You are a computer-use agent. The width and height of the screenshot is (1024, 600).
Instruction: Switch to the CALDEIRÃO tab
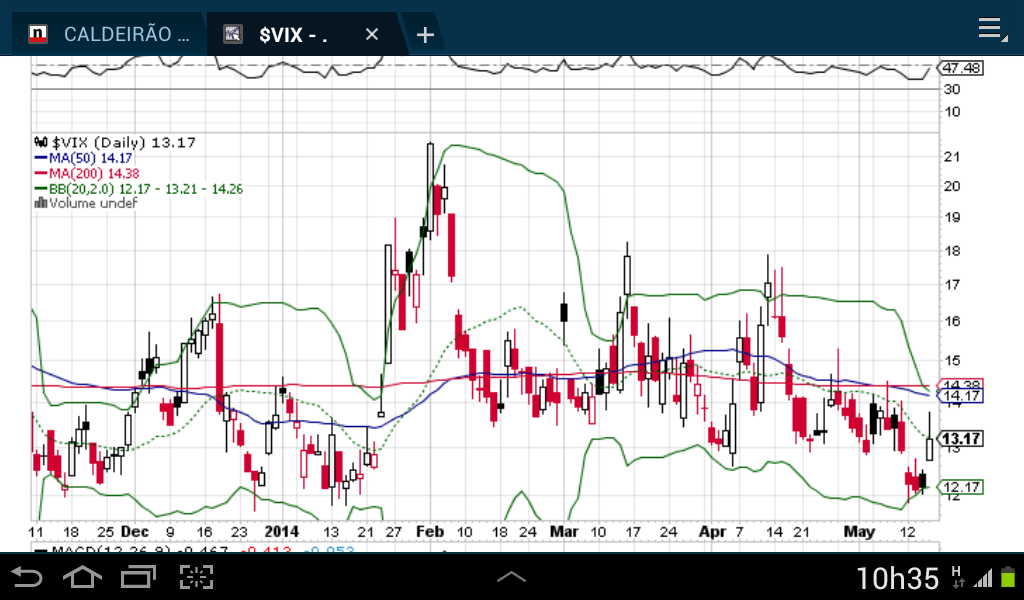110,35
